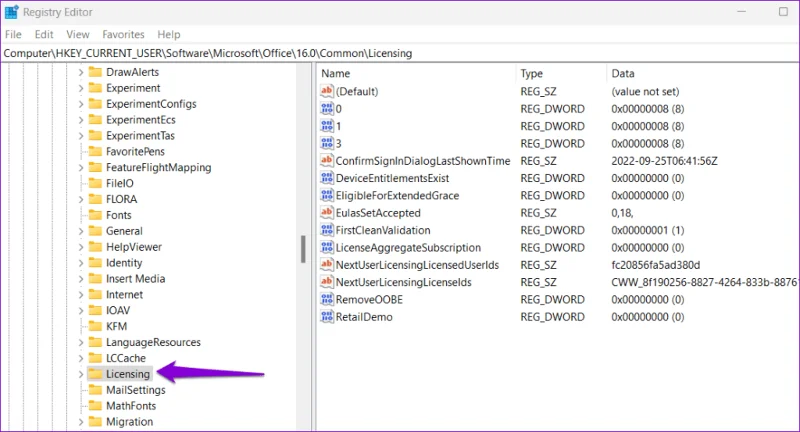800x432 pixels.
Task: Click the FirstCleanValidation DWORD icon
Action: point(327,230)
